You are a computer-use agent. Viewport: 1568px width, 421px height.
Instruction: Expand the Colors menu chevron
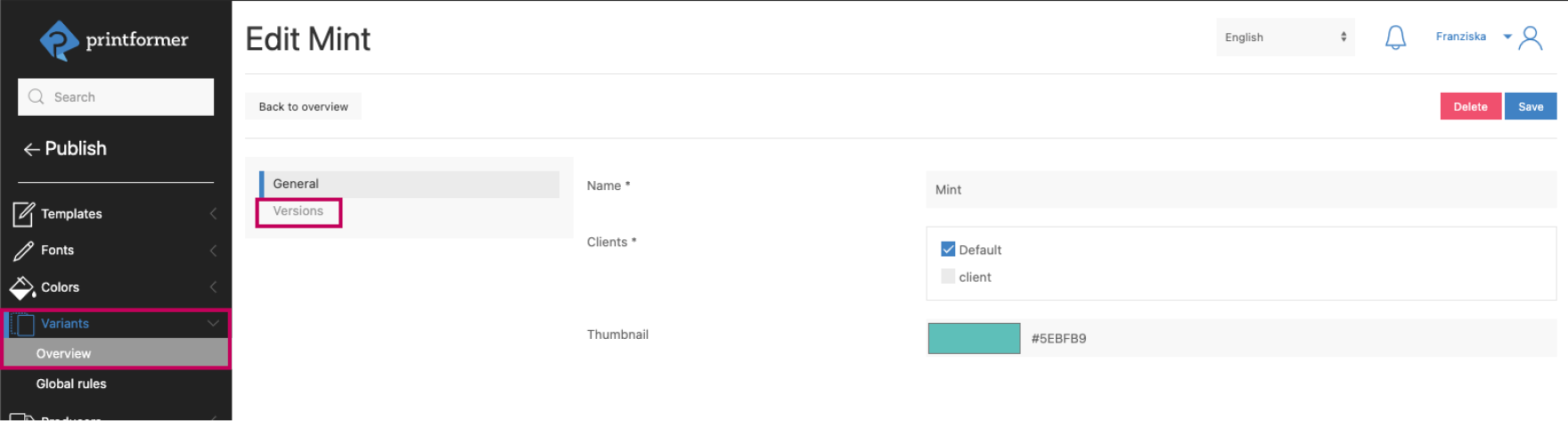pos(213,287)
